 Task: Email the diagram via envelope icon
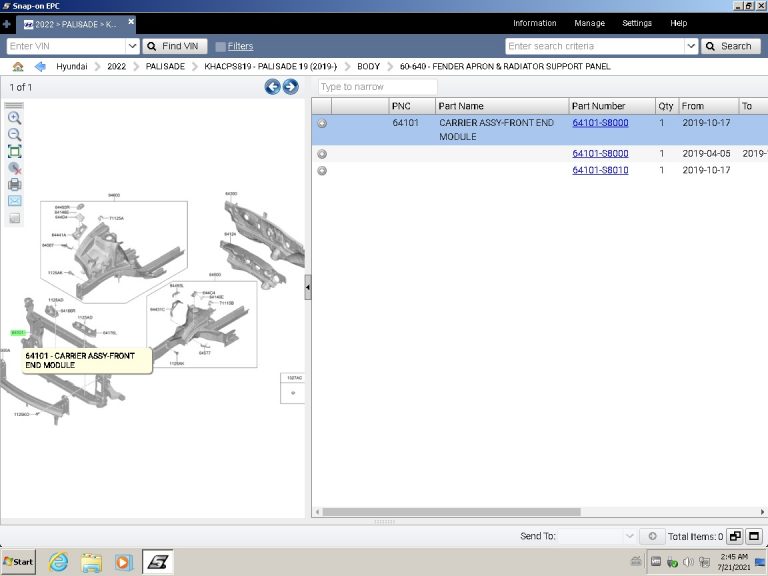pos(14,201)
